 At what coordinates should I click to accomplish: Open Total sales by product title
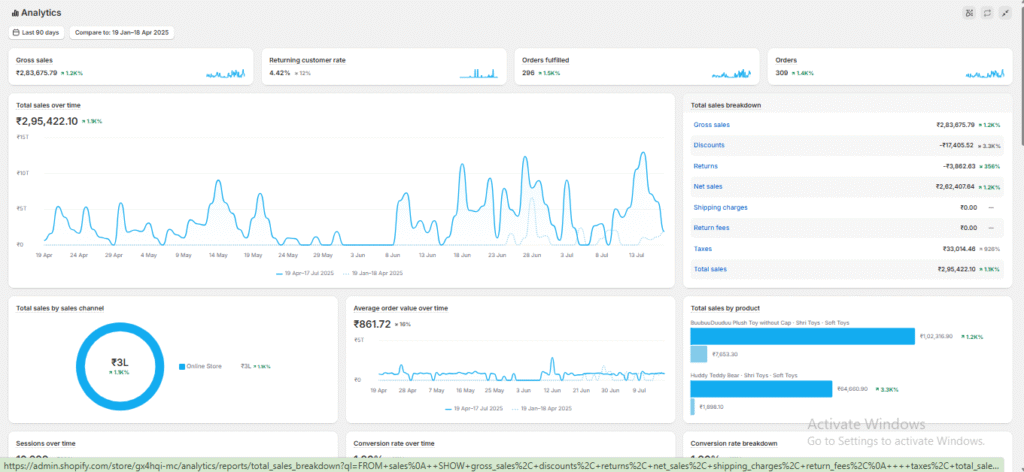click(725, 308)
